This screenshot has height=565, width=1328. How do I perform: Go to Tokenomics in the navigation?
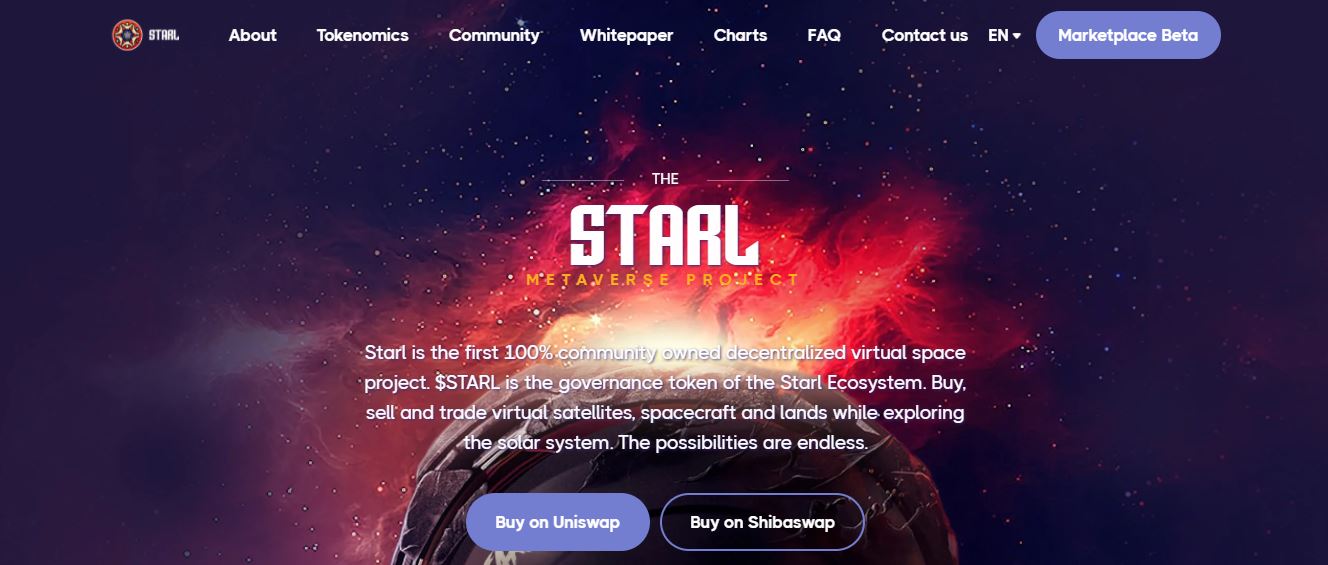click(362, 35)
